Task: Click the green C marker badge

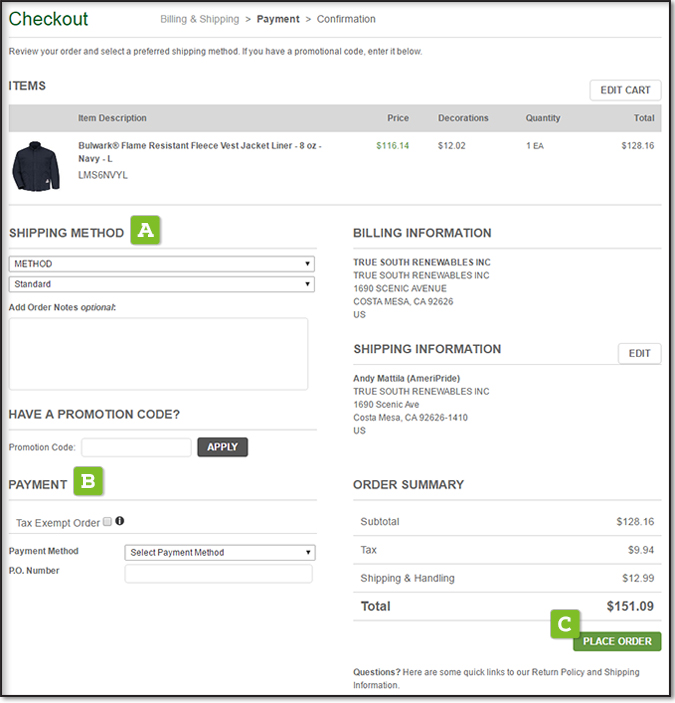Action: 564,624
